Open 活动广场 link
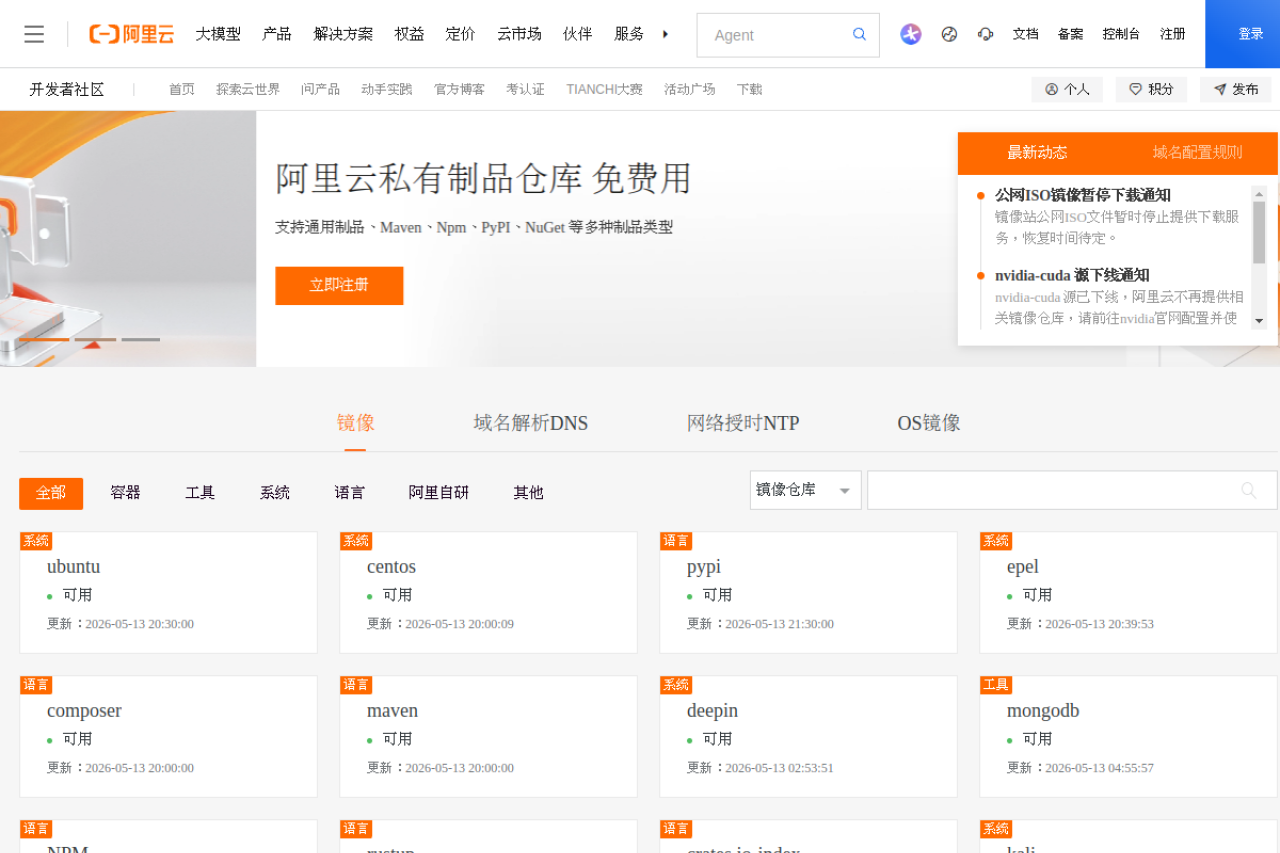1280x853 pixels. tap(690, 89)
